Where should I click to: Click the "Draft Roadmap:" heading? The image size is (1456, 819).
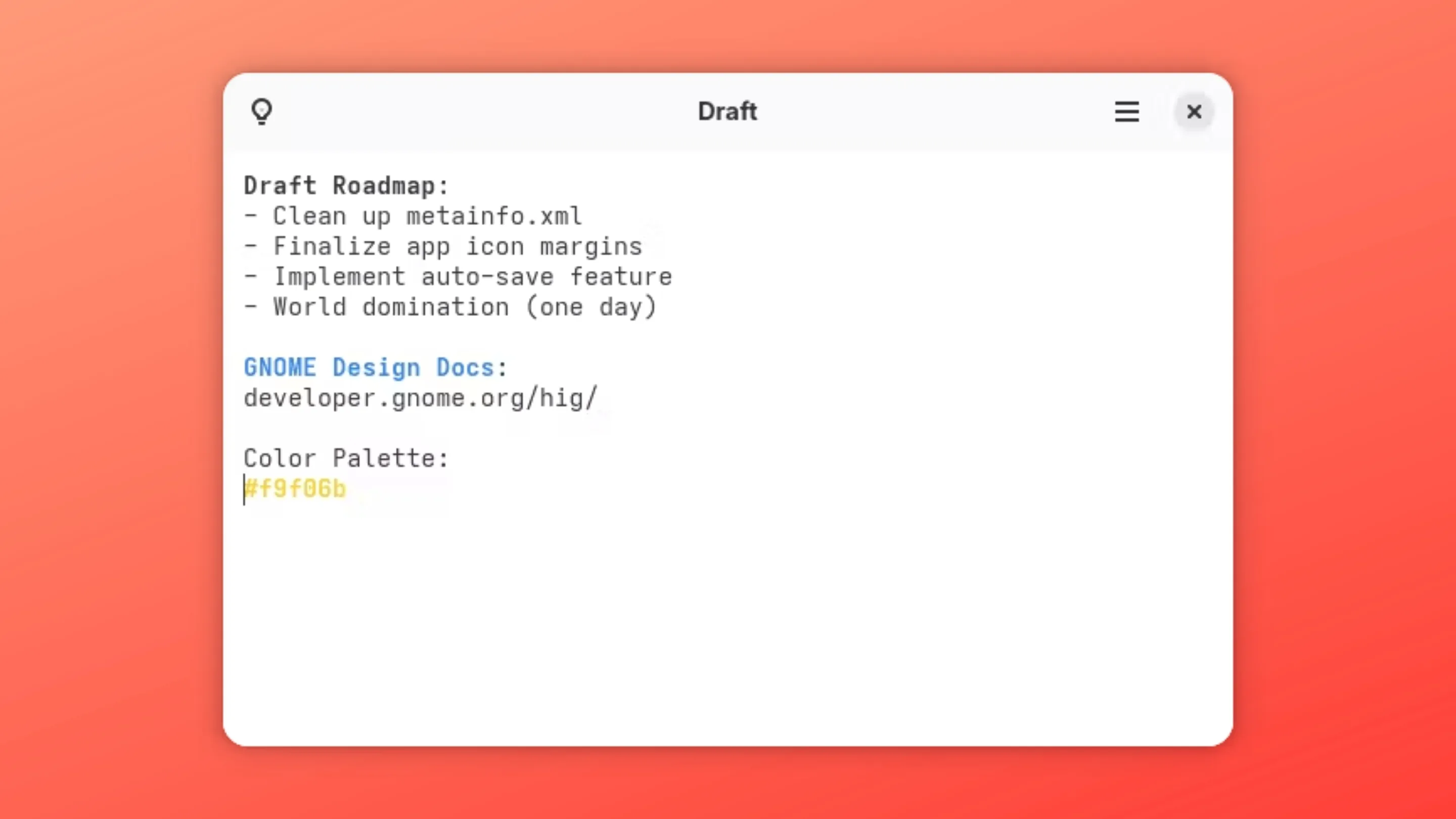346,186
